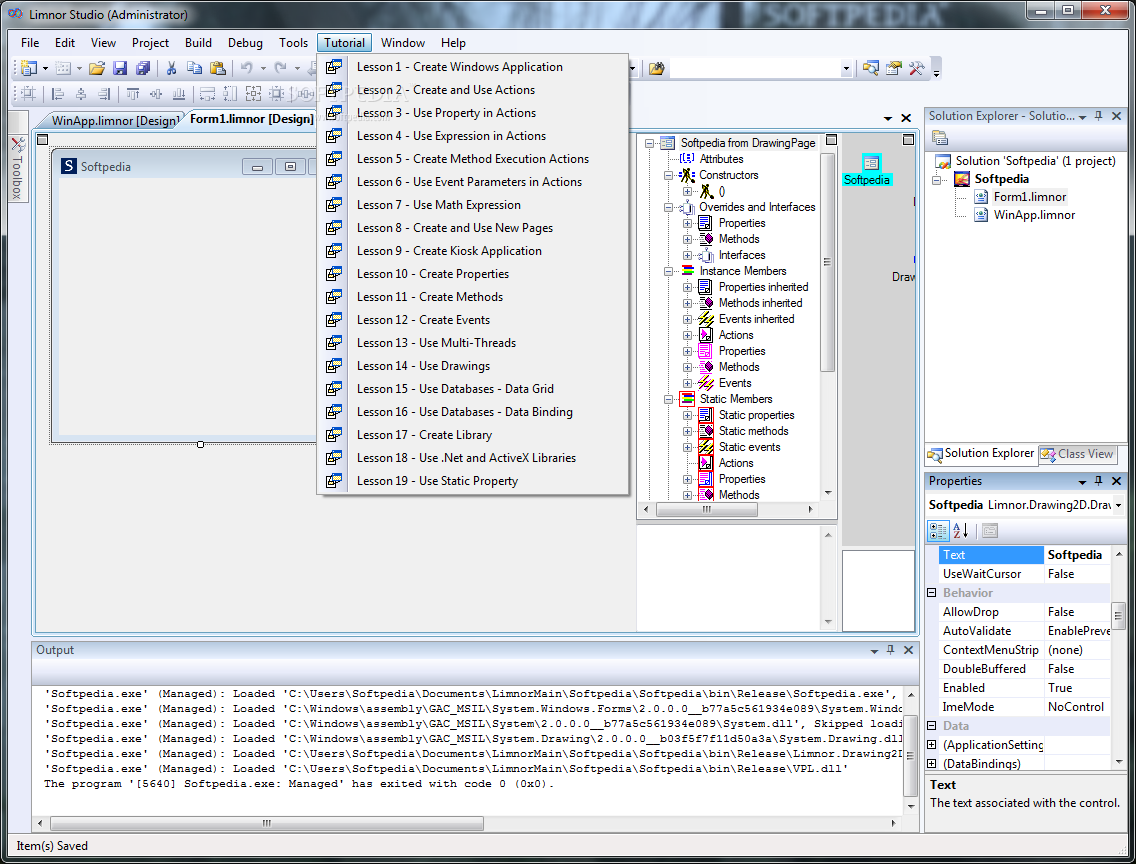Image resolution: width=1136 pixels, height=864 pixels.
Task: Click the Softpedia component icon in designer
Action: [871, 163]
